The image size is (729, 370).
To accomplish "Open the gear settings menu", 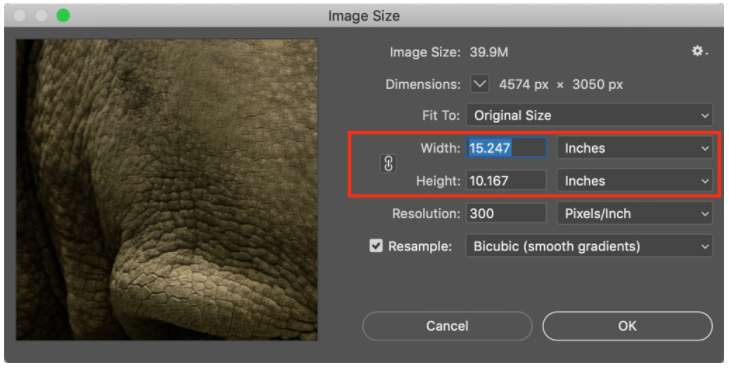I will 699,51.
